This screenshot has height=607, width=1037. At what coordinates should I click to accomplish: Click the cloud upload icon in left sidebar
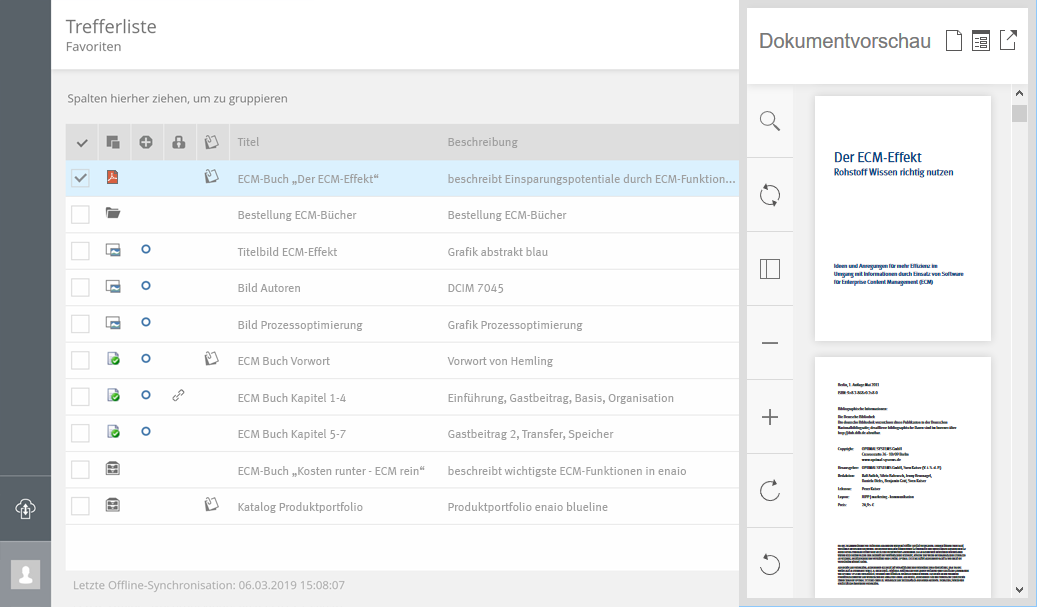[26, 508]
